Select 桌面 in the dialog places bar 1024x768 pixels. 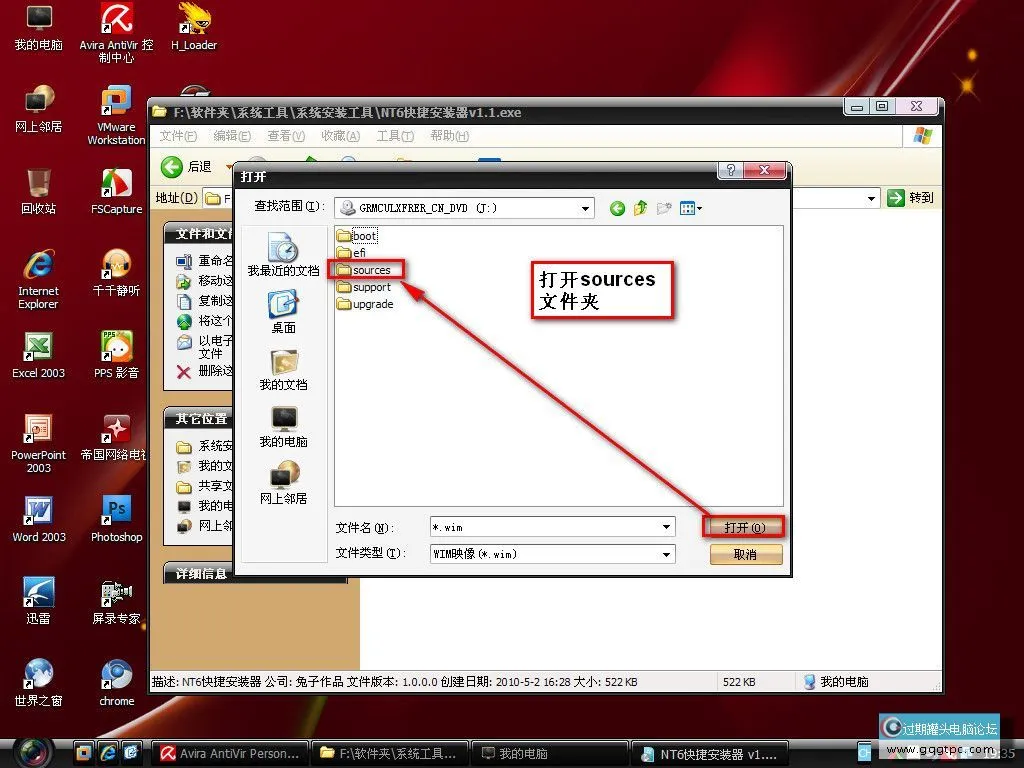283,312
